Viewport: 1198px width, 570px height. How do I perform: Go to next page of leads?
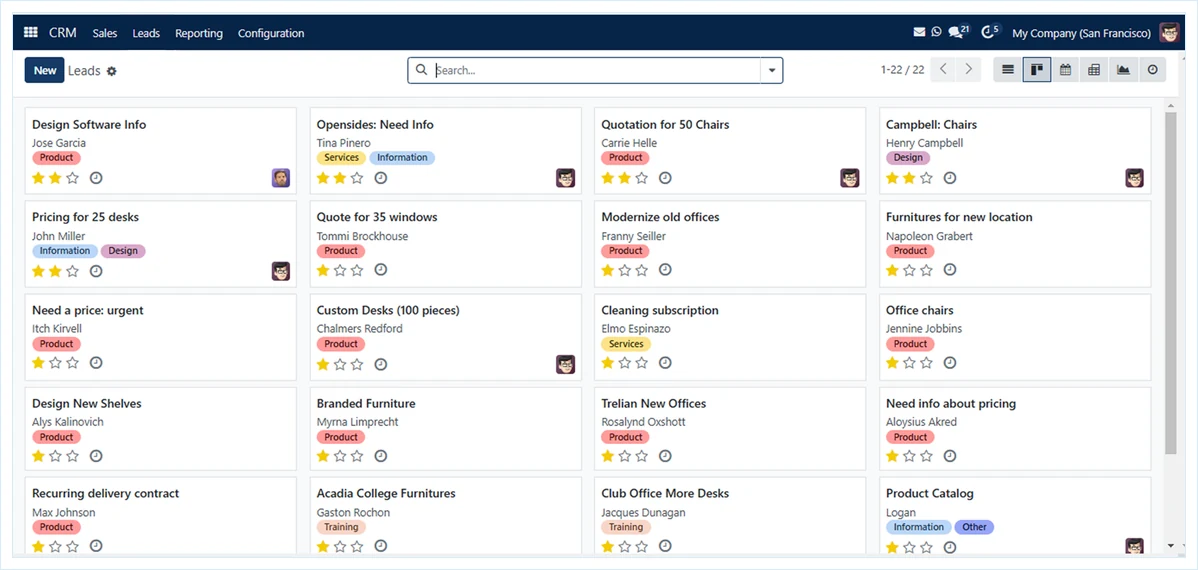point(969,70)
